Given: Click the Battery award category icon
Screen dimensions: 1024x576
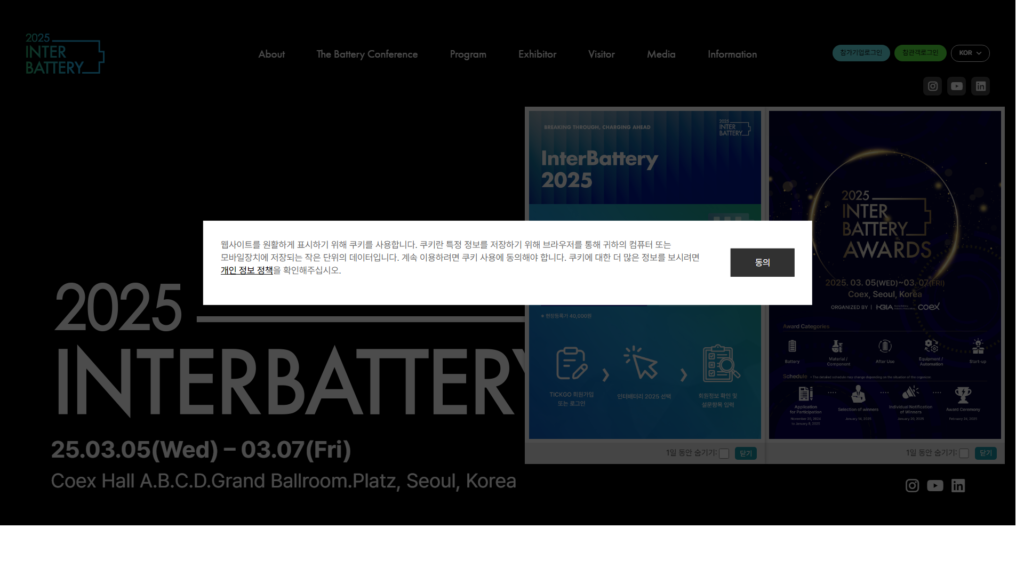Looking at the screenshot, I should (x=792, y=346).
